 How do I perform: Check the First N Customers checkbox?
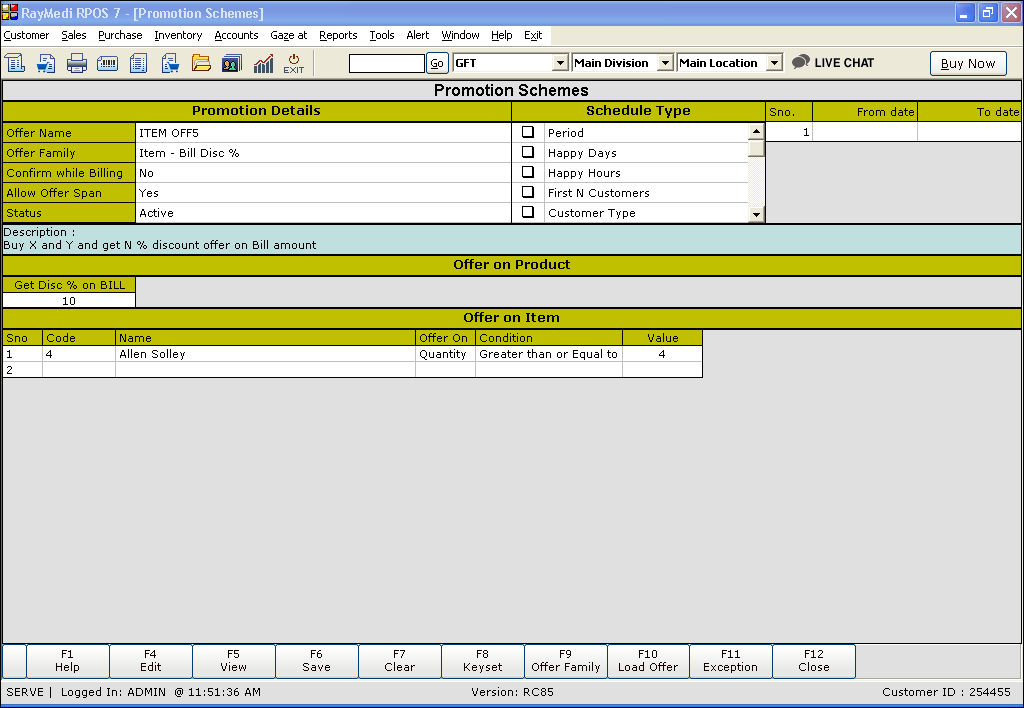[528, 192]
